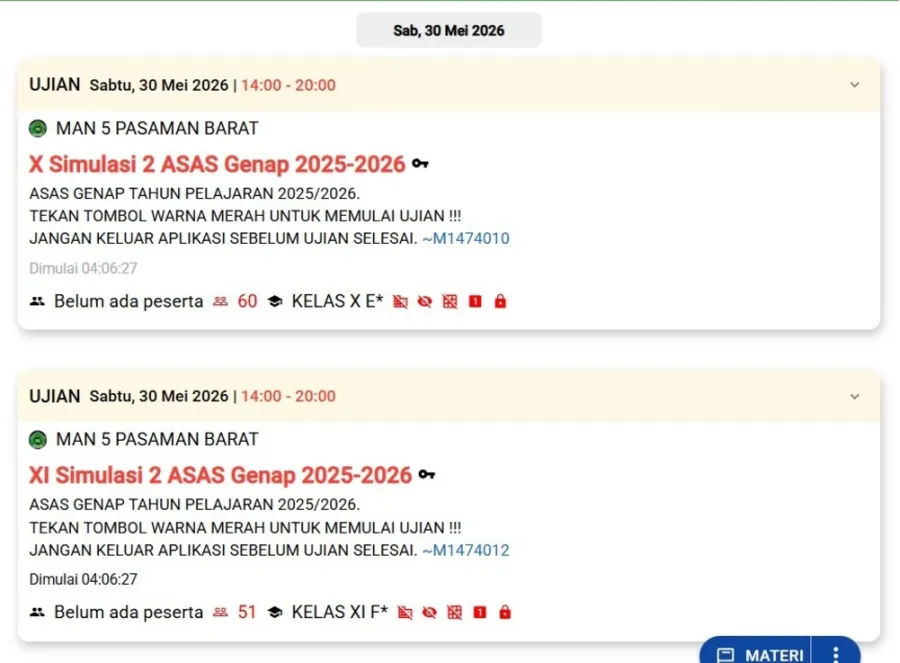Image resolution: width=900 pixels, height=663 pixels.
Task: Expand the X Simulasi 2 exam card chevron
Action: (x=855, y=85)
